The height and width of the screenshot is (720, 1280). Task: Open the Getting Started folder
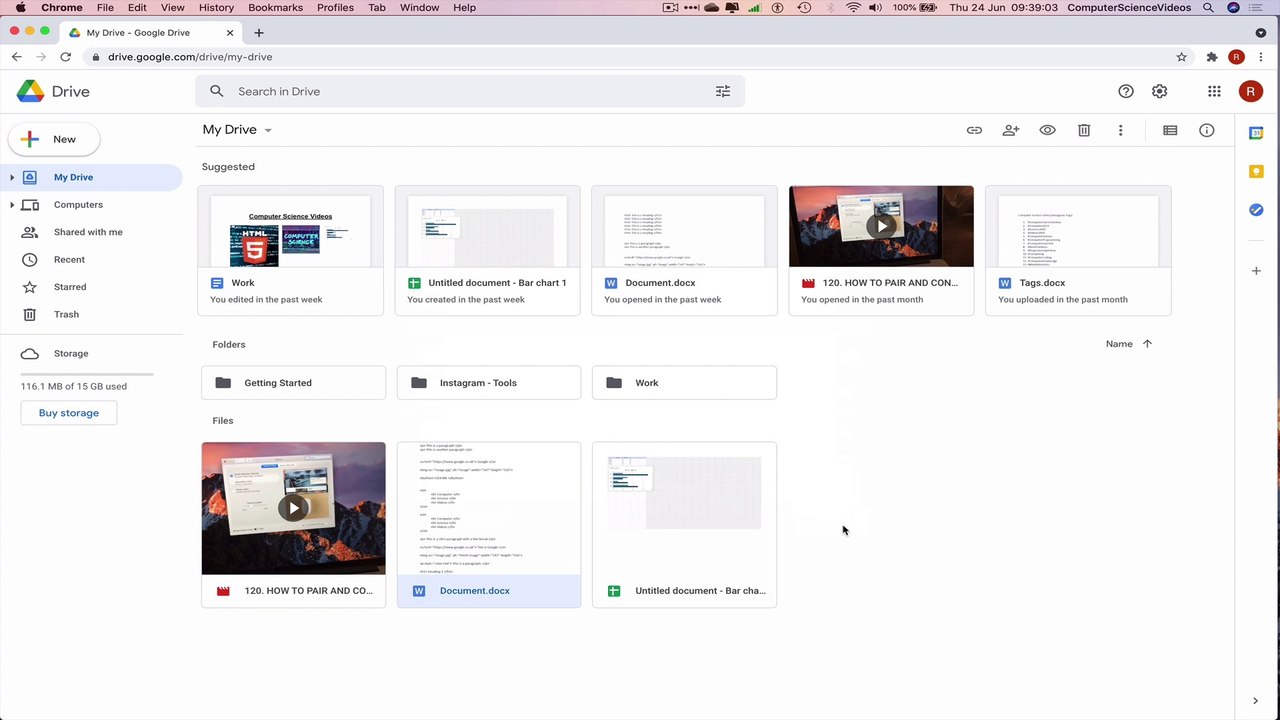(293, 383)
